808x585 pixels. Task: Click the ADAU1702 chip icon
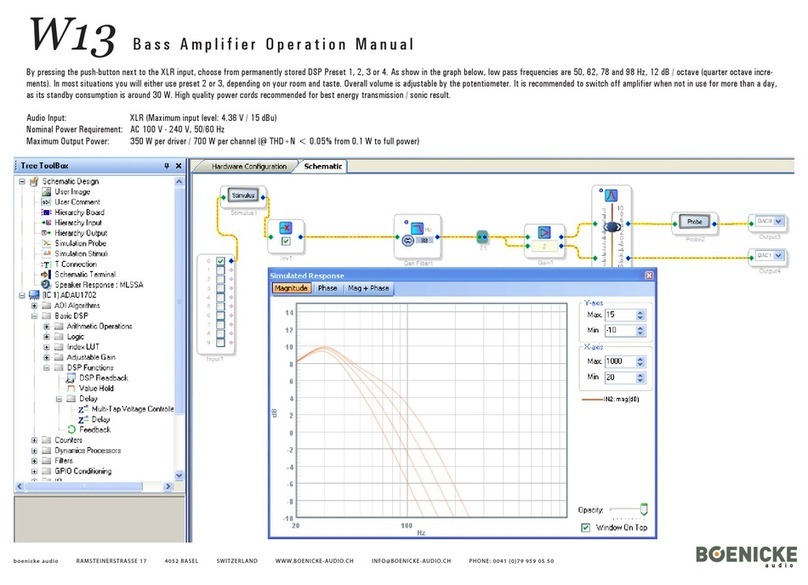(x=34, y=295)
